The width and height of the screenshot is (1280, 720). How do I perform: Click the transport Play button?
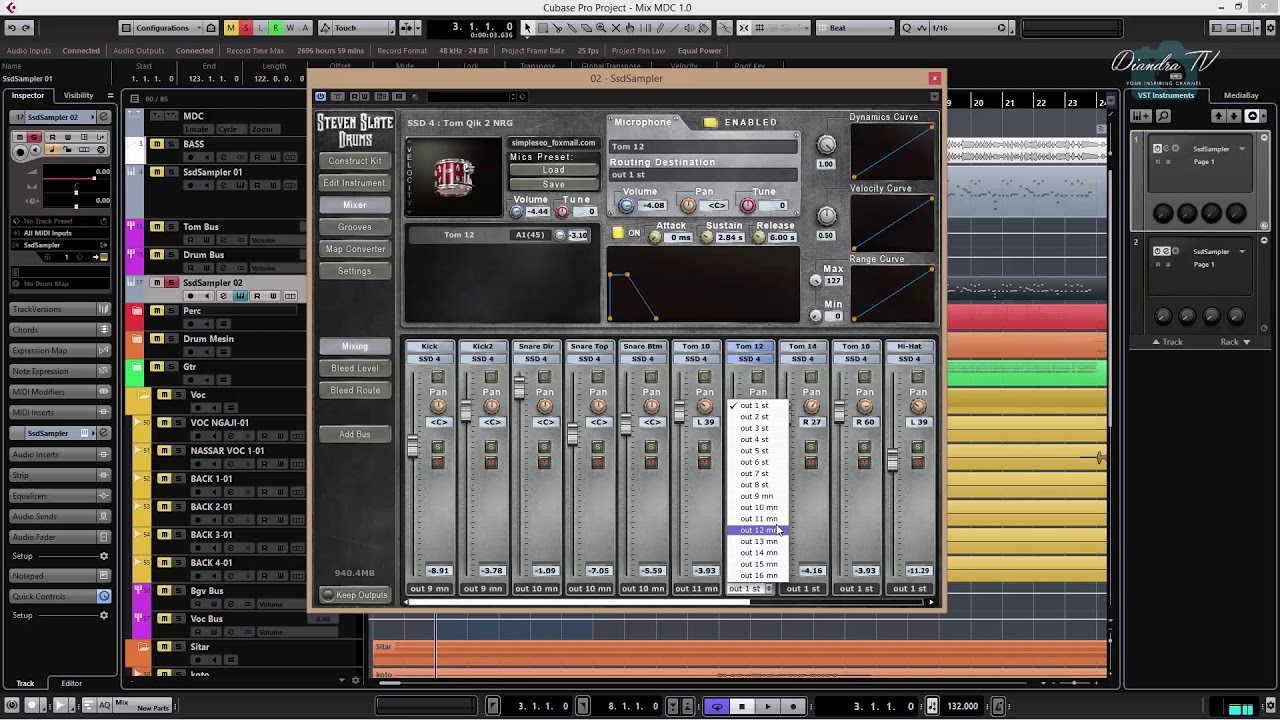point(767,707)
